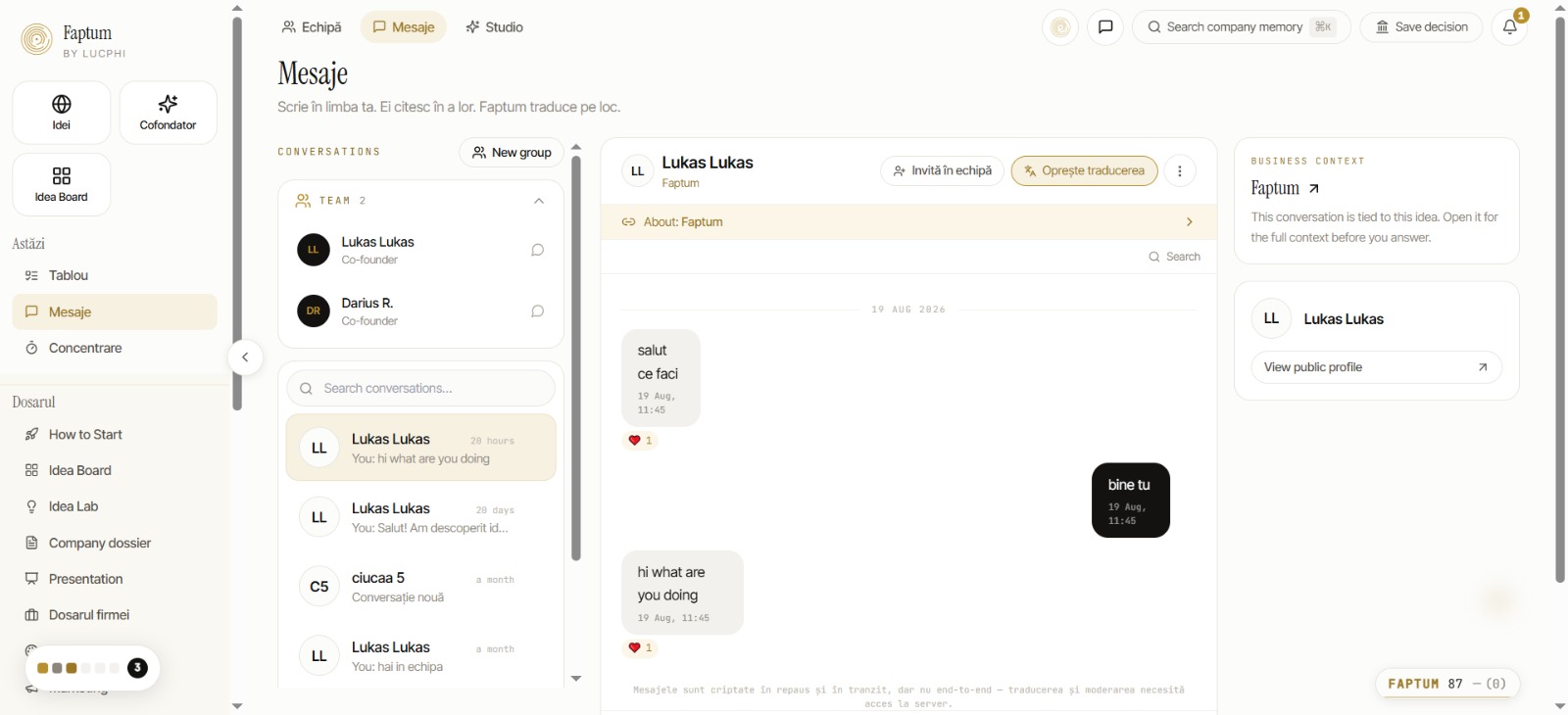Viewport: 1568px width, 715px height.
Task: Click the 'bine tu' message bubble
Action: point(1130,500)
